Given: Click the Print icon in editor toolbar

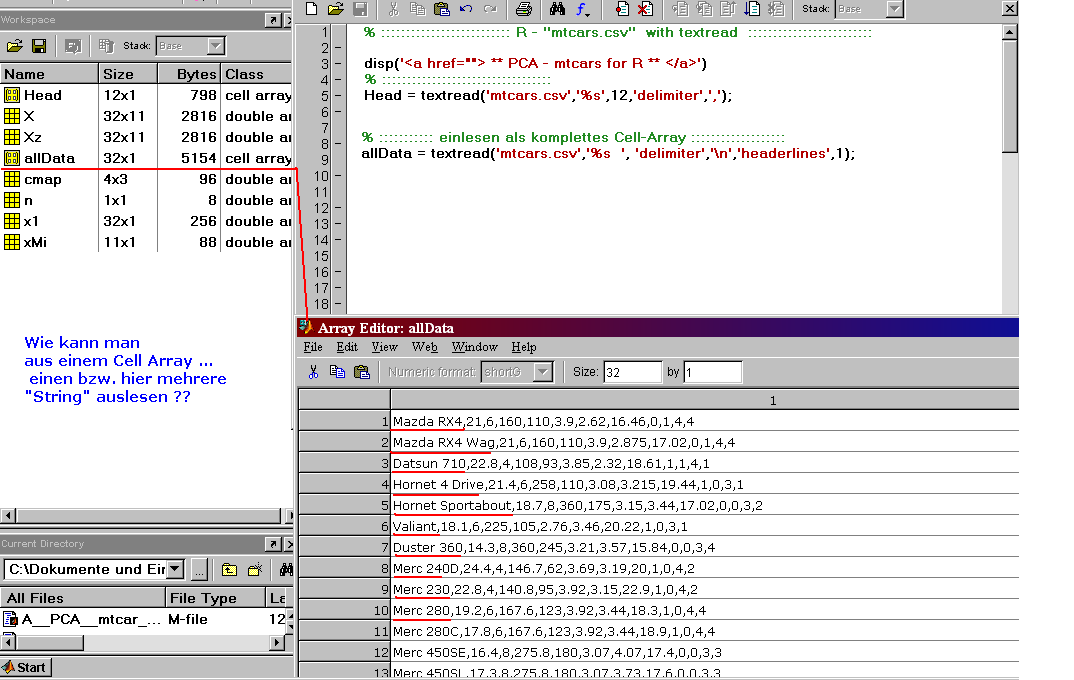Looking at the screenshot, I should pos(523,9).
